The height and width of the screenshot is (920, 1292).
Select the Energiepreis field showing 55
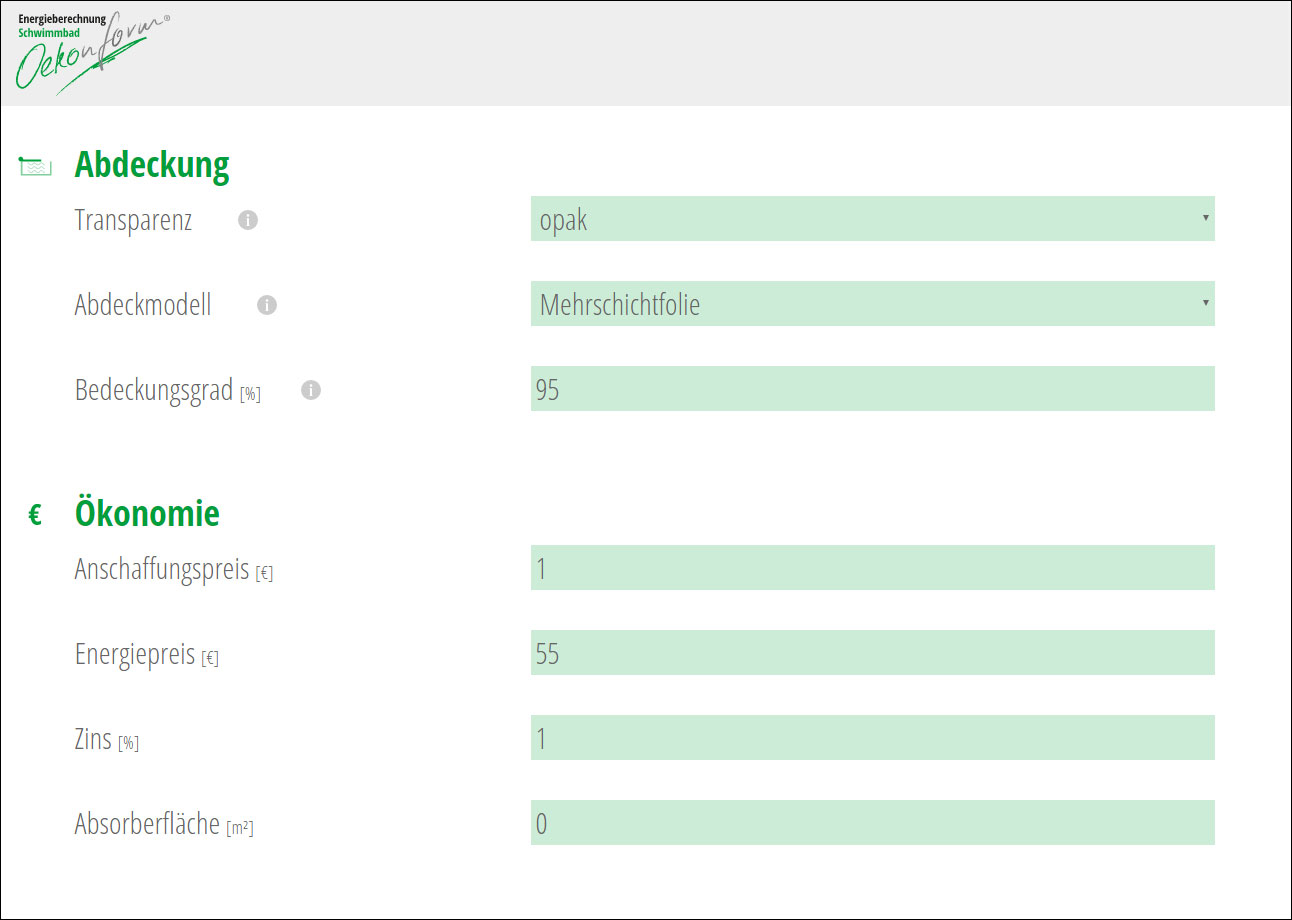click(x=872, y=653)
